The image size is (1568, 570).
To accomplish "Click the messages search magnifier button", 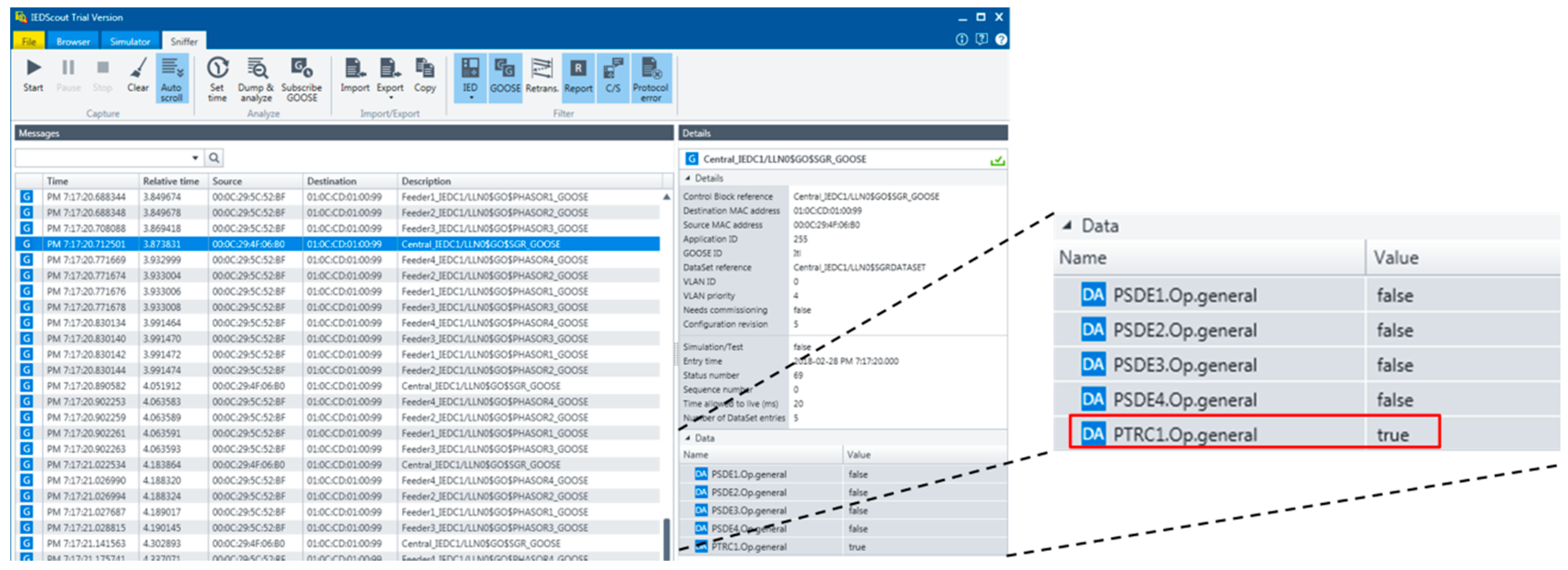I will 214,158.
